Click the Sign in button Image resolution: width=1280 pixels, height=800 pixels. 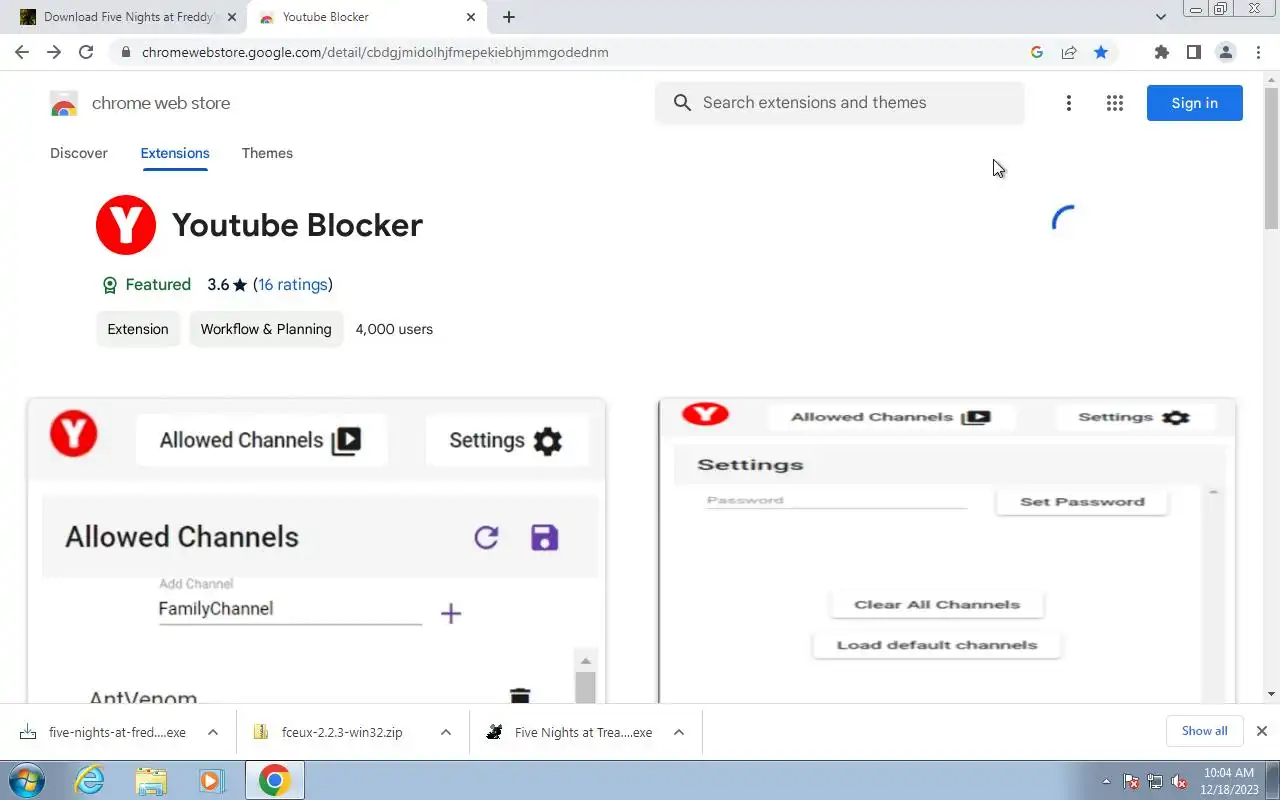(x=1195, y=103)
